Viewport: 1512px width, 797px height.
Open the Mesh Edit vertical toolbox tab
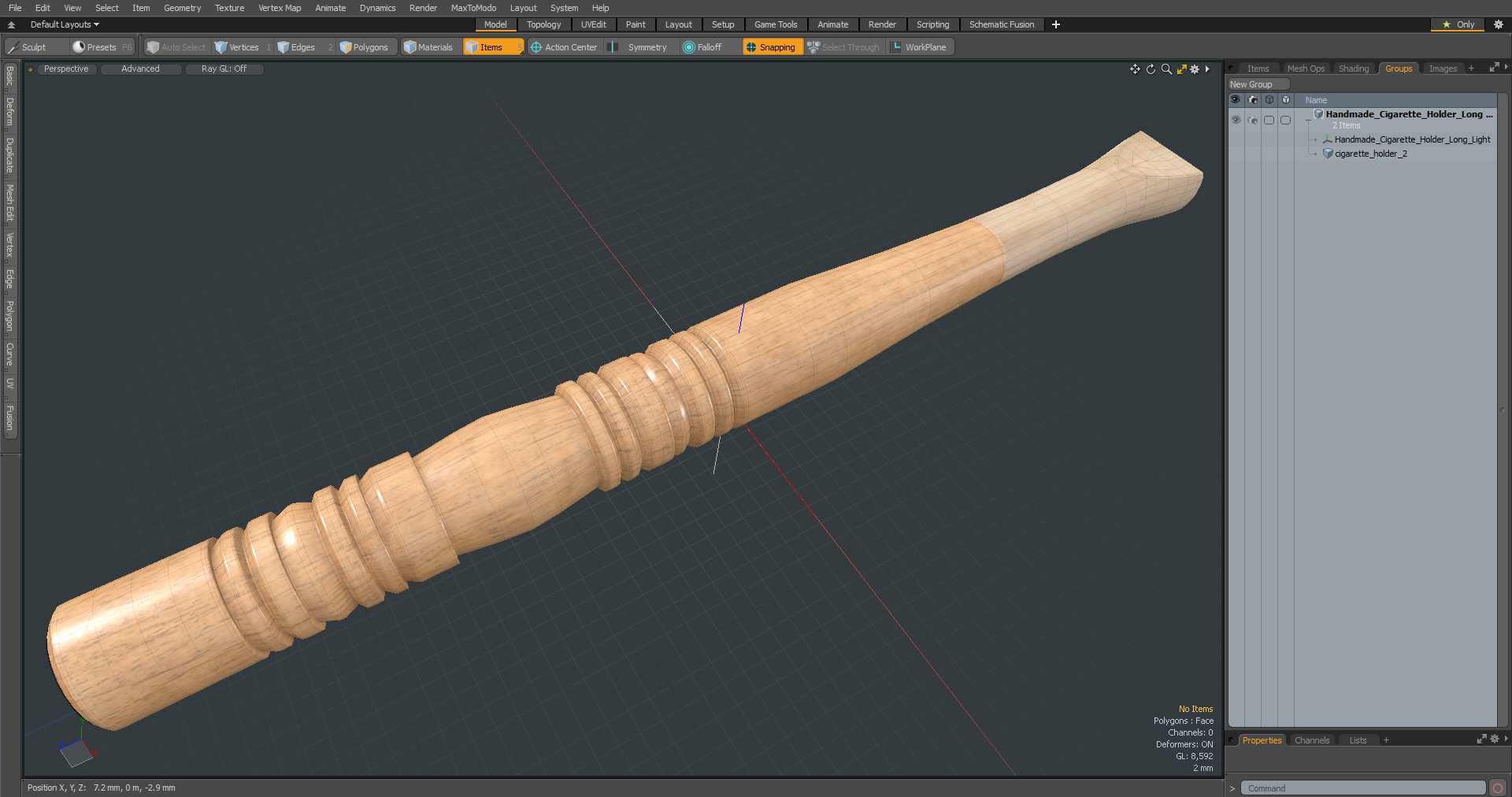pos(10,203)
